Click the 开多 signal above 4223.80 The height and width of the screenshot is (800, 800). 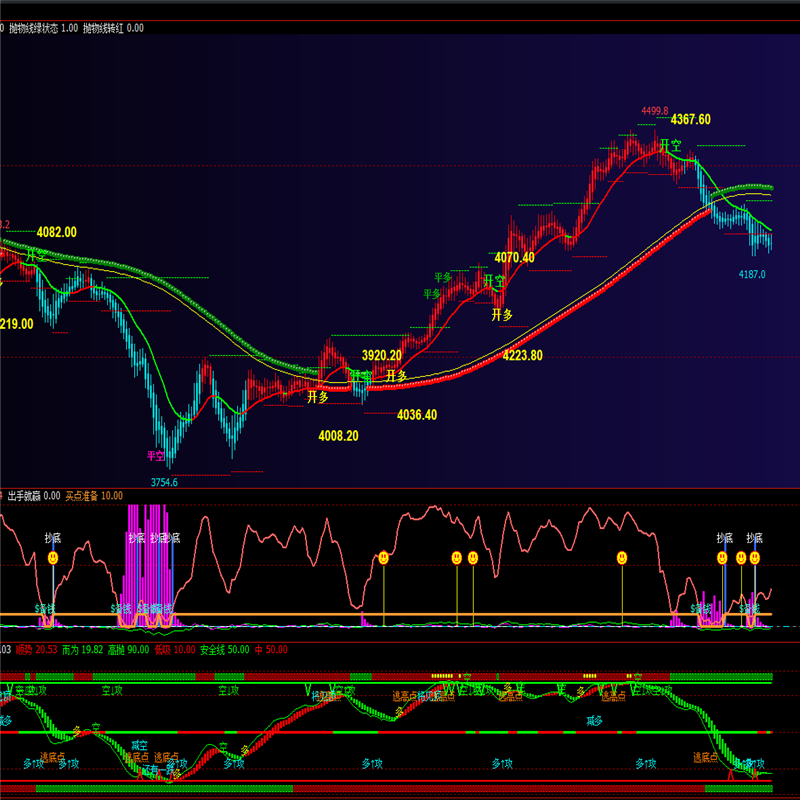coord(502,315)
